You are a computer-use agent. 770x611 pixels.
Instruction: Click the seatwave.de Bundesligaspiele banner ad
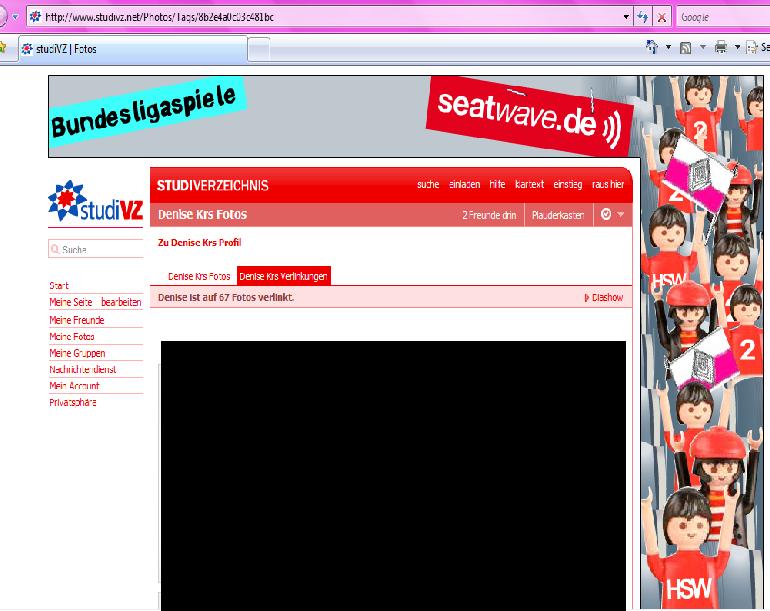(342, 116)
